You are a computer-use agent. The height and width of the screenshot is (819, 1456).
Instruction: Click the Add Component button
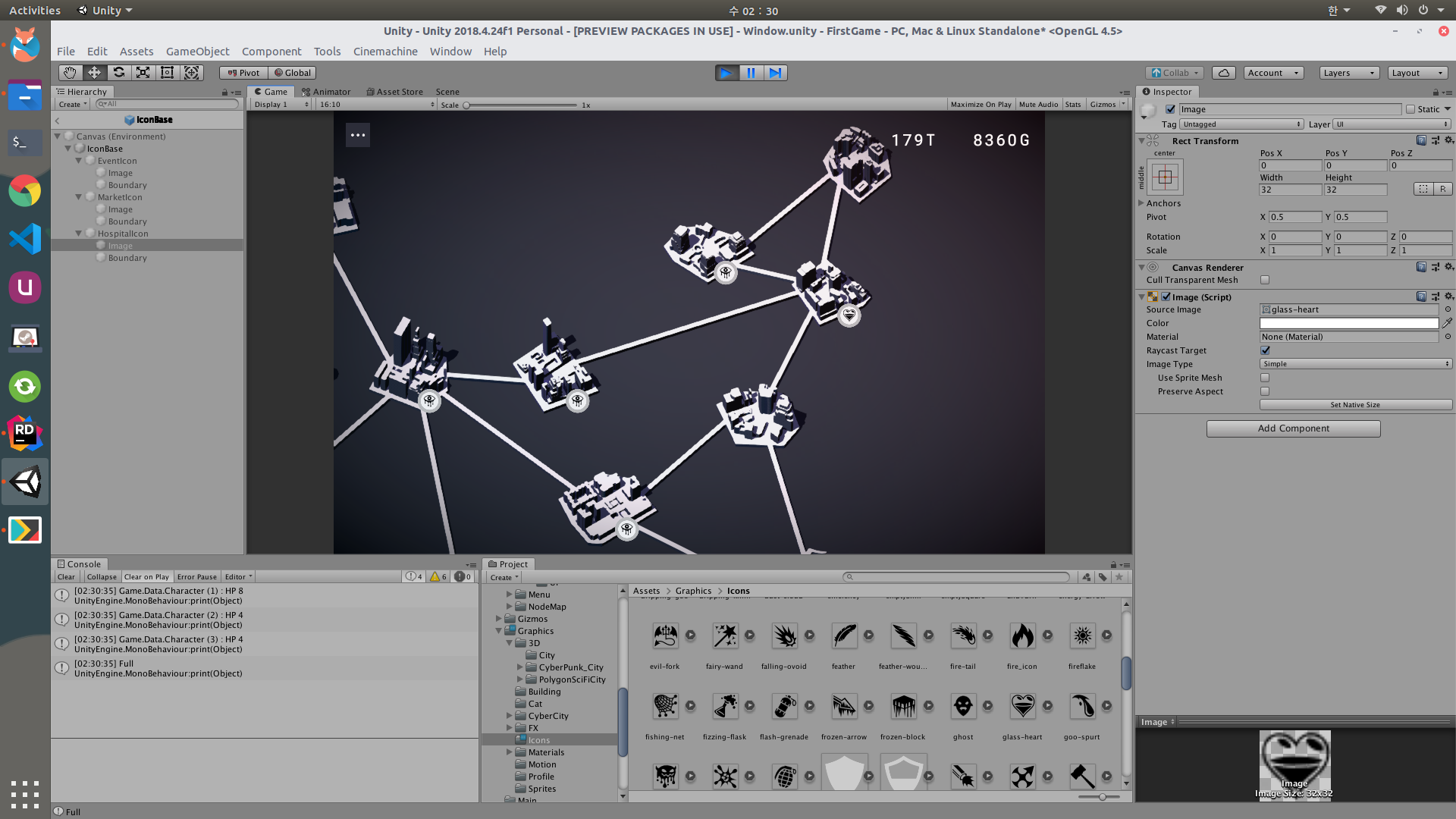click(x=1293, y=428)
